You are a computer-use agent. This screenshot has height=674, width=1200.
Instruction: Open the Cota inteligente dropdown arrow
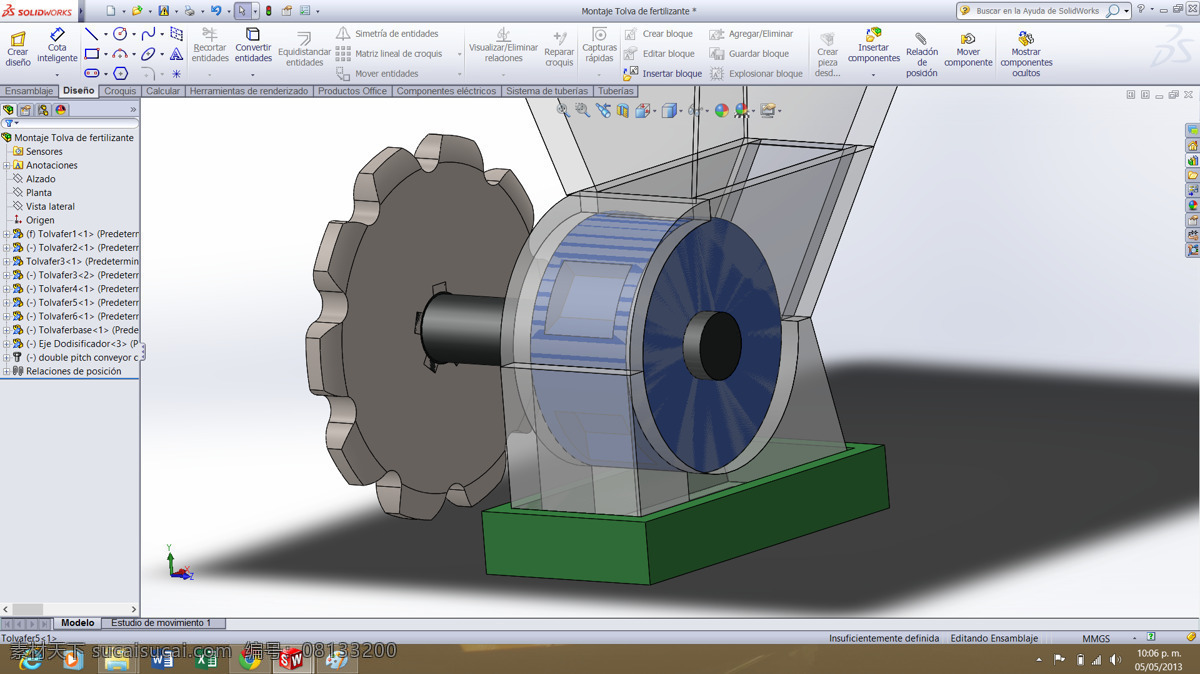(57, 75)
